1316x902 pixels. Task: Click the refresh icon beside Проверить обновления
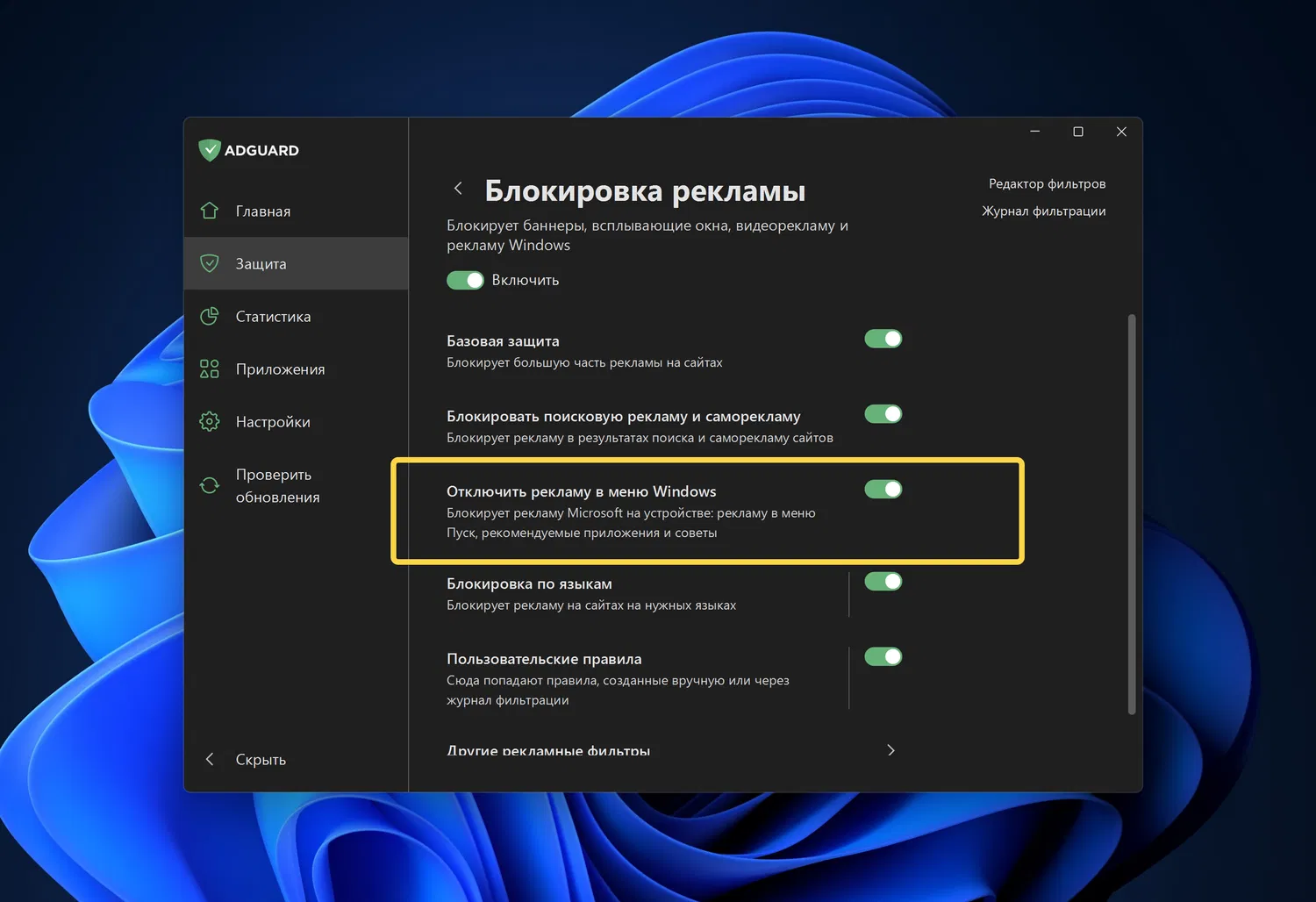209,485
